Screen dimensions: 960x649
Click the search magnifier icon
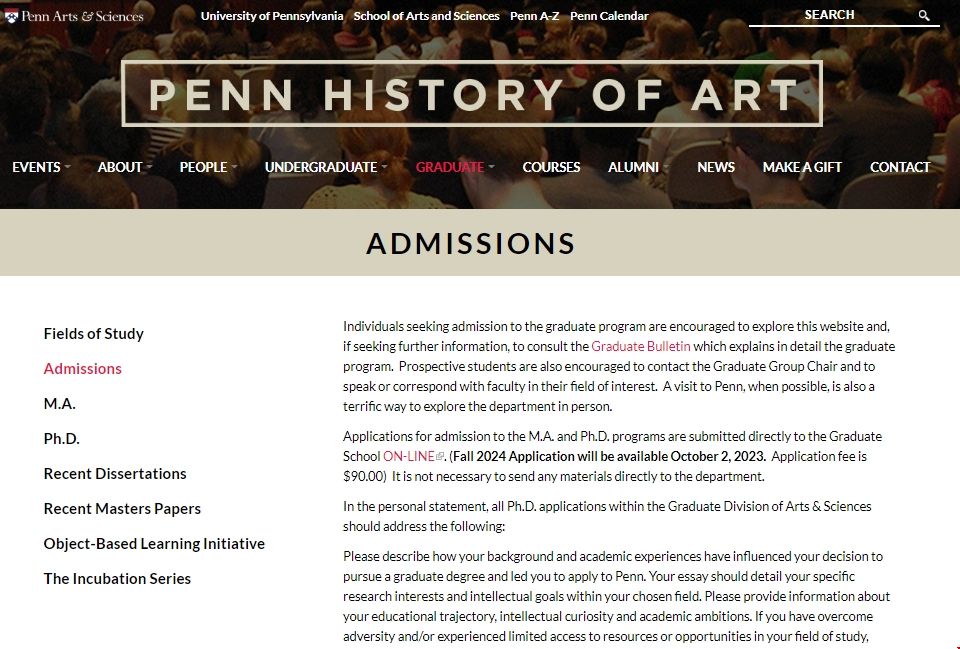coord(924,16)
